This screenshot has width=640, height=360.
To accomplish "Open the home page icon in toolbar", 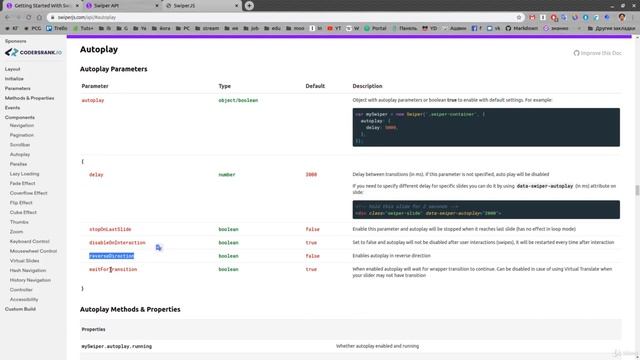I will (x=39, y=18).
